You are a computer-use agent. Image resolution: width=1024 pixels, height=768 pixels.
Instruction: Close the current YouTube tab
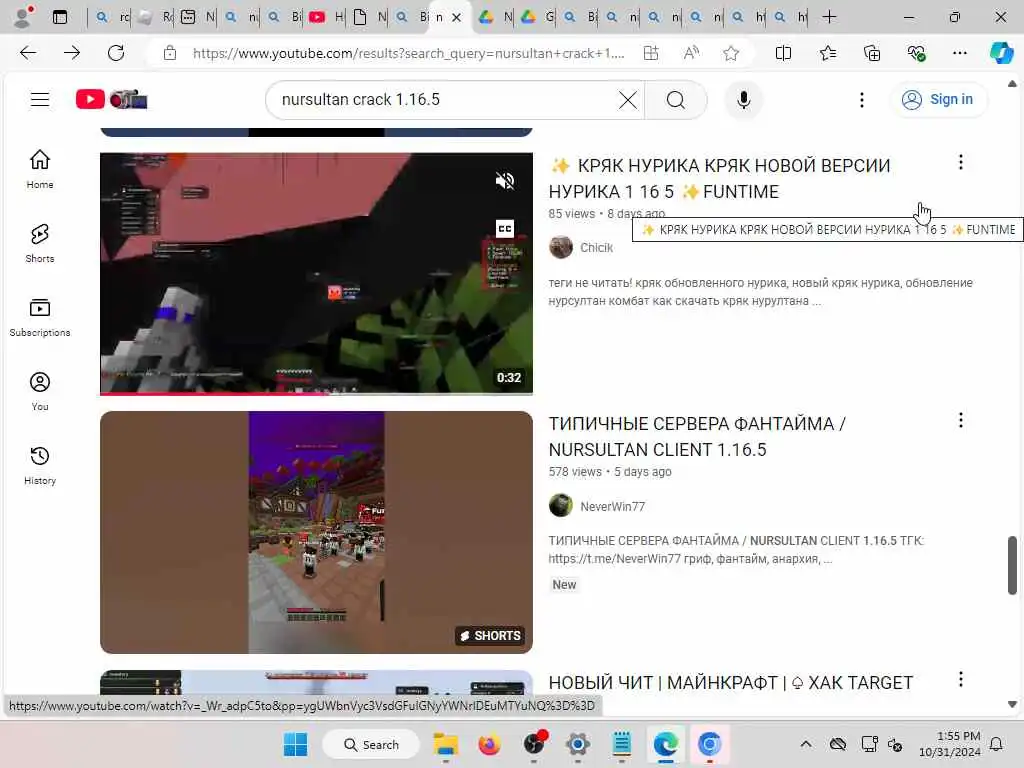click(456, 18)
